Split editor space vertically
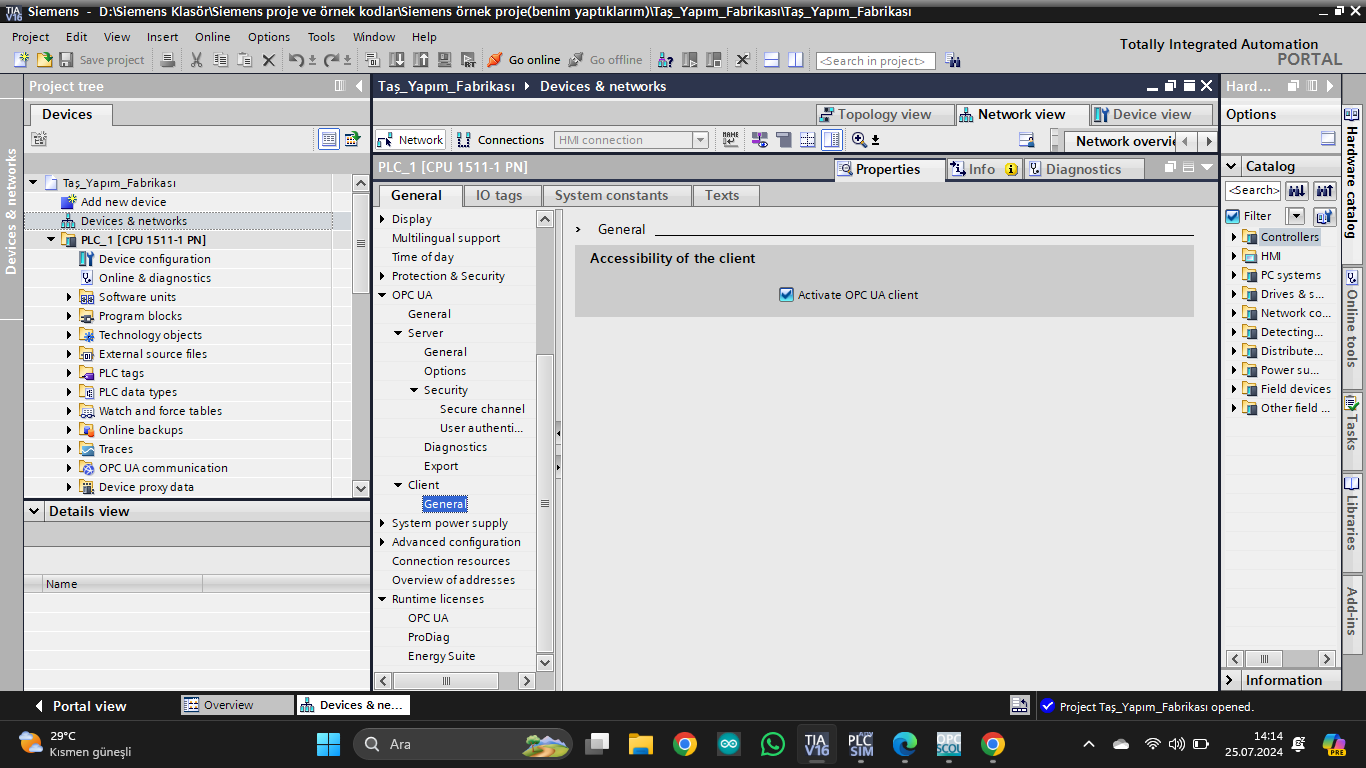 pos(796,60)
